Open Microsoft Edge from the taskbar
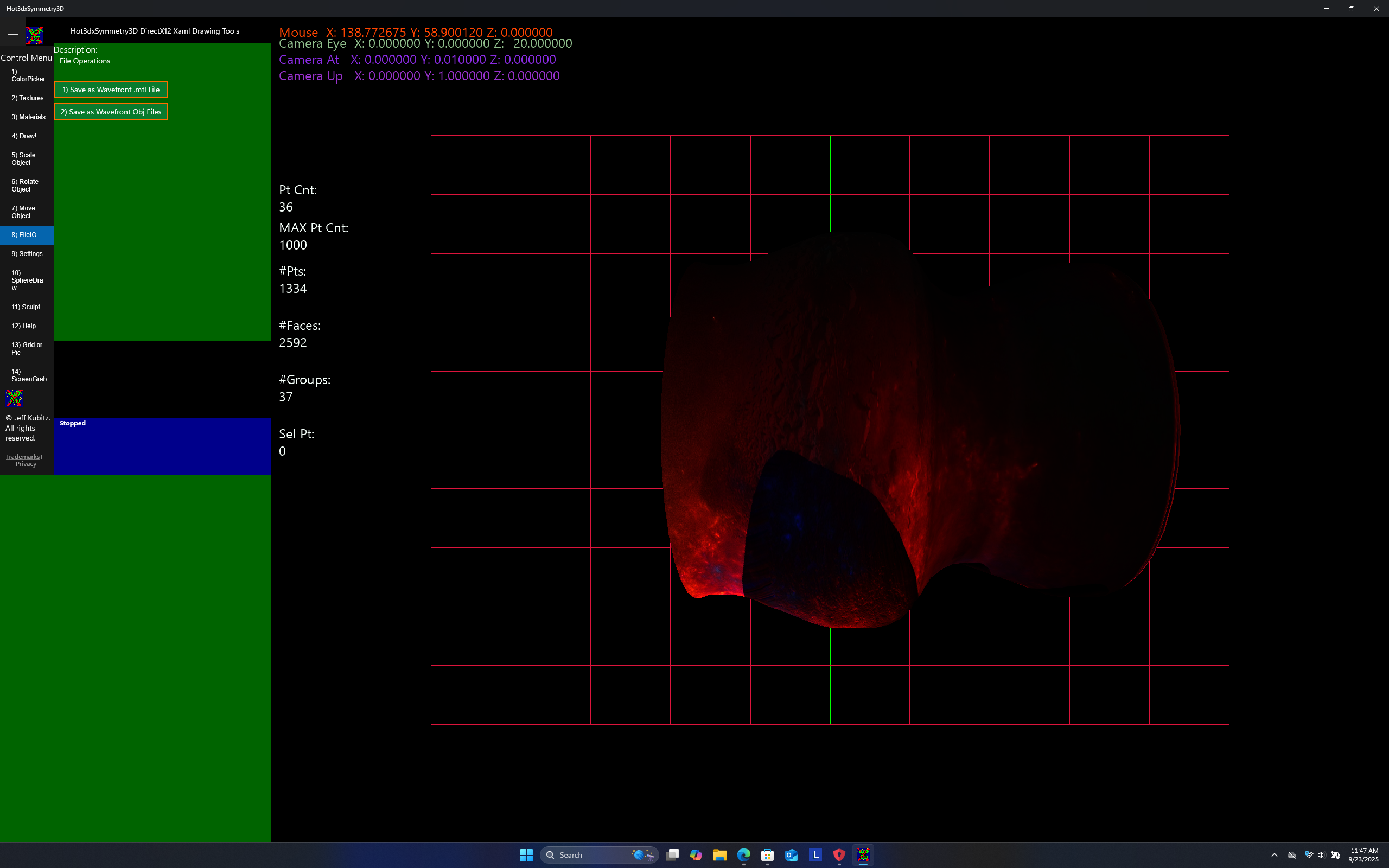This screenshot has height=868, width=1389. pos(743,855)
